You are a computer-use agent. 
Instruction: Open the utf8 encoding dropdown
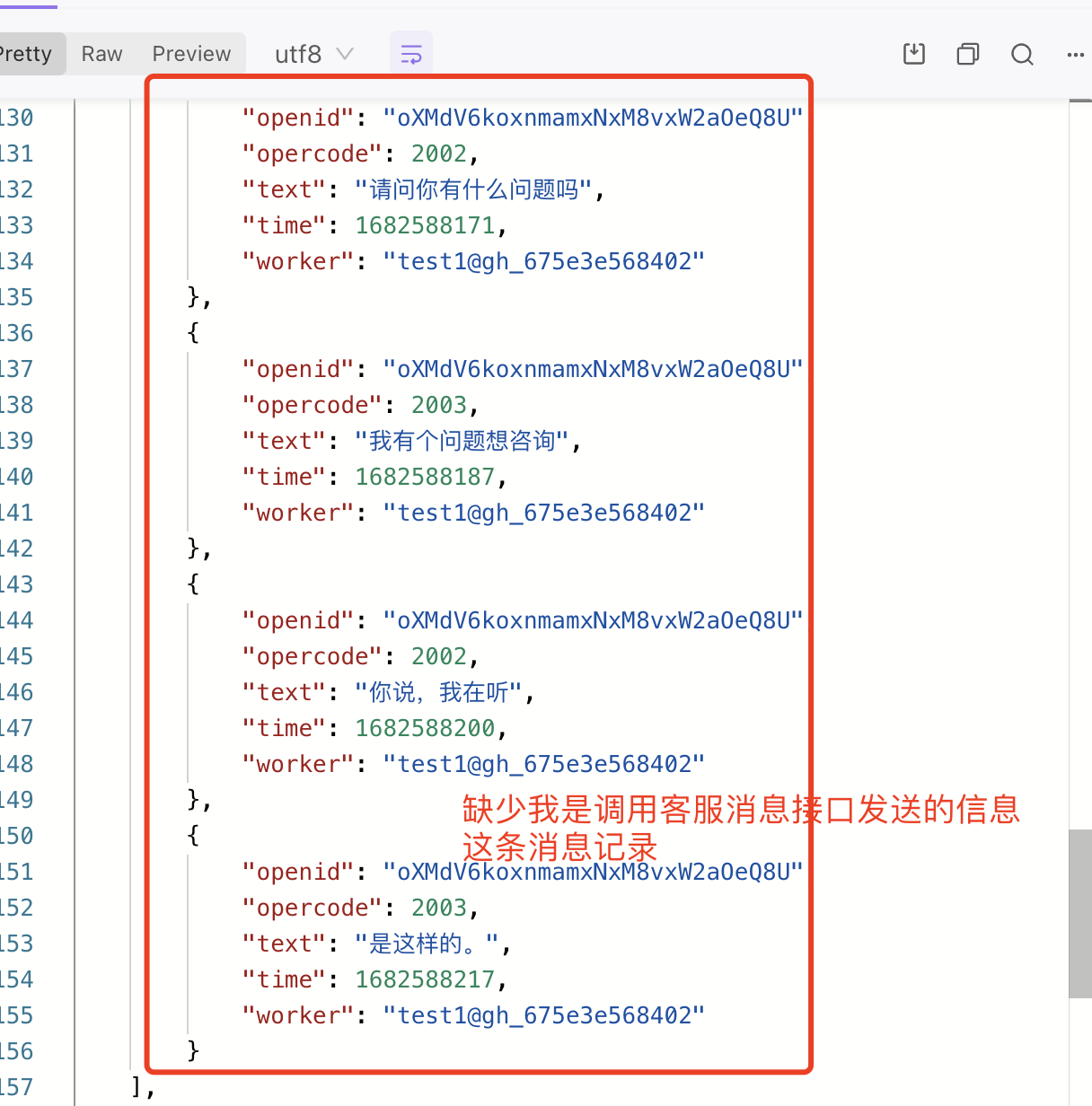[314, 55]
